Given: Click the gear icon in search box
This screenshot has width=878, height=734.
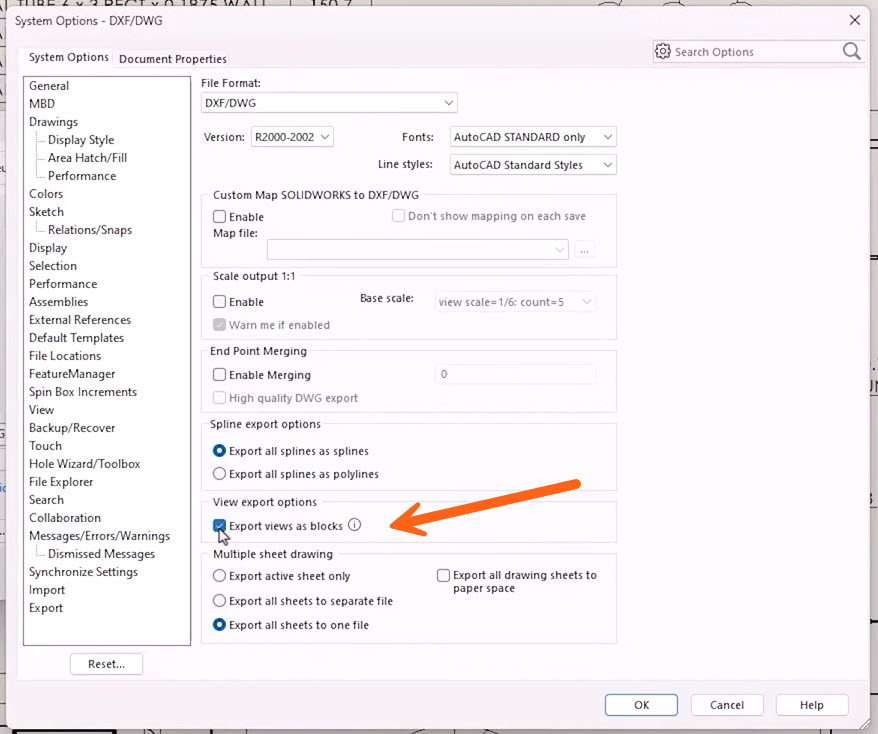Looking at the screenshot, I should [663, 51].
